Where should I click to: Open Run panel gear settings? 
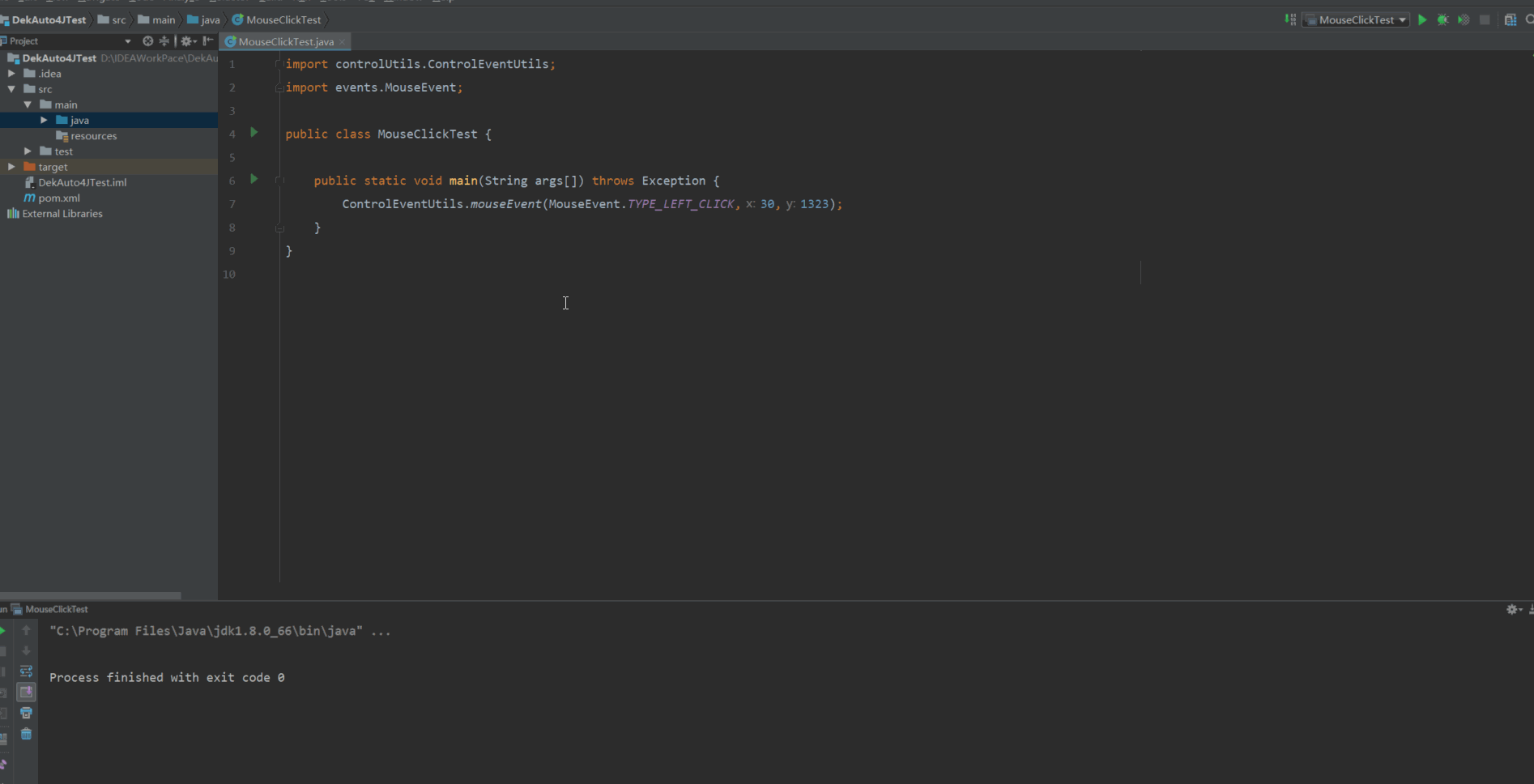pyautogui.click(x=1513, y=609)
